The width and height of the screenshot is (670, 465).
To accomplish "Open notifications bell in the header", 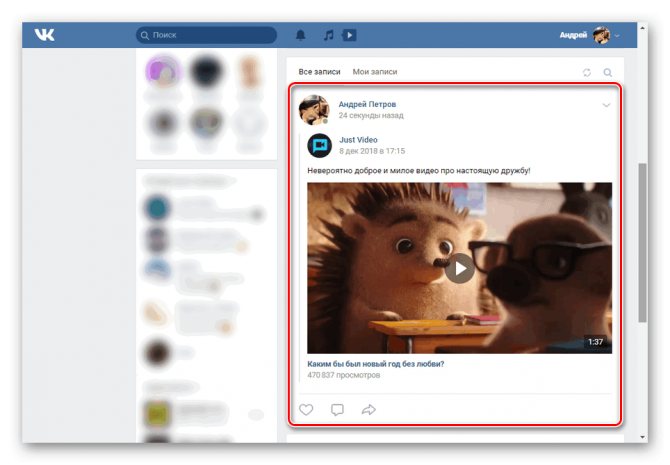I will 301,35.
